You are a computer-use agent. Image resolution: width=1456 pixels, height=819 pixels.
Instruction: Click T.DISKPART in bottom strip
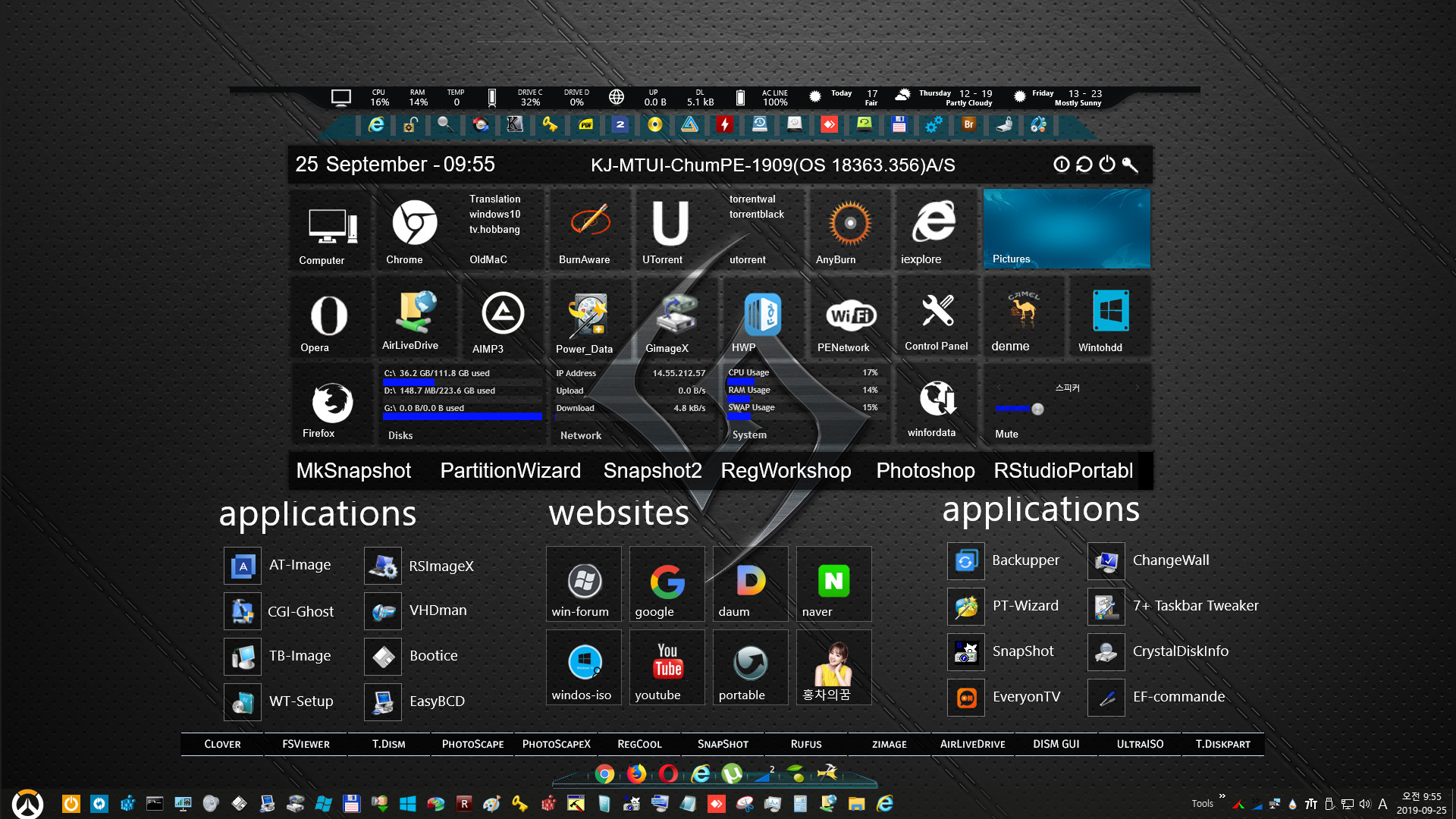pyautogui.click(x=1223, y=745)
